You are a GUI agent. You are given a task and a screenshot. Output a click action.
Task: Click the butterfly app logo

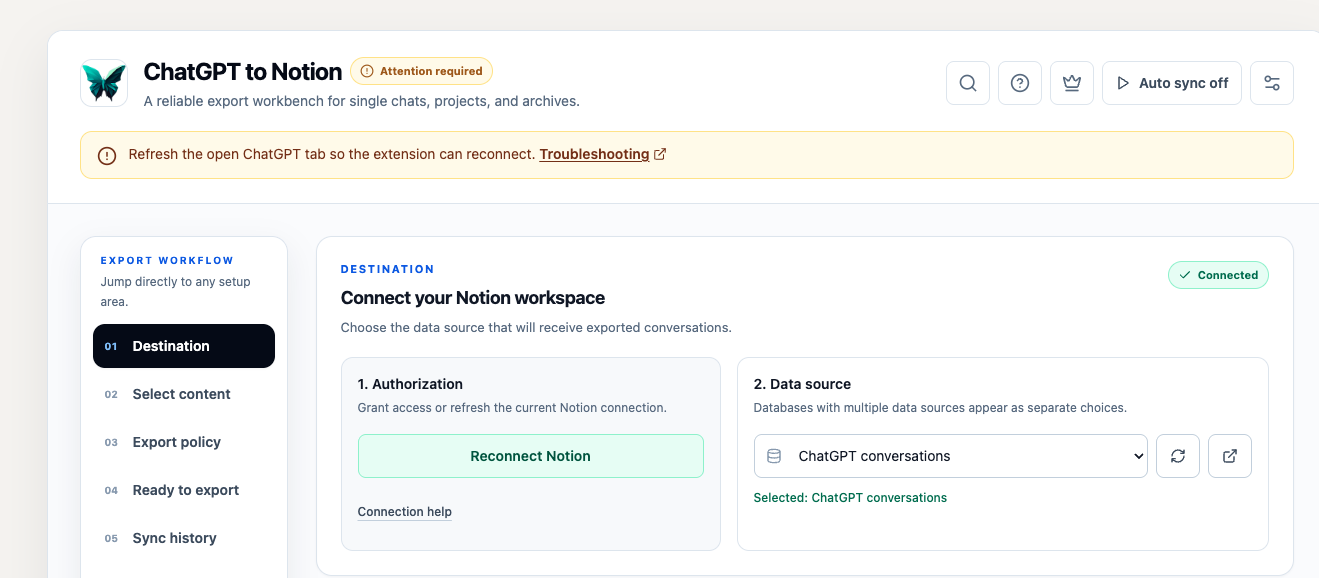click(x=104, y=83)
